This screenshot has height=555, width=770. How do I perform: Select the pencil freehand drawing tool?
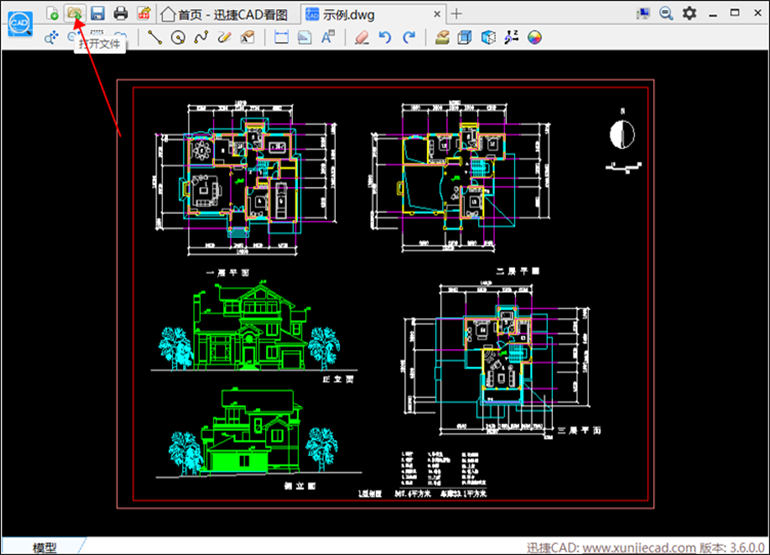pos(224,37)
